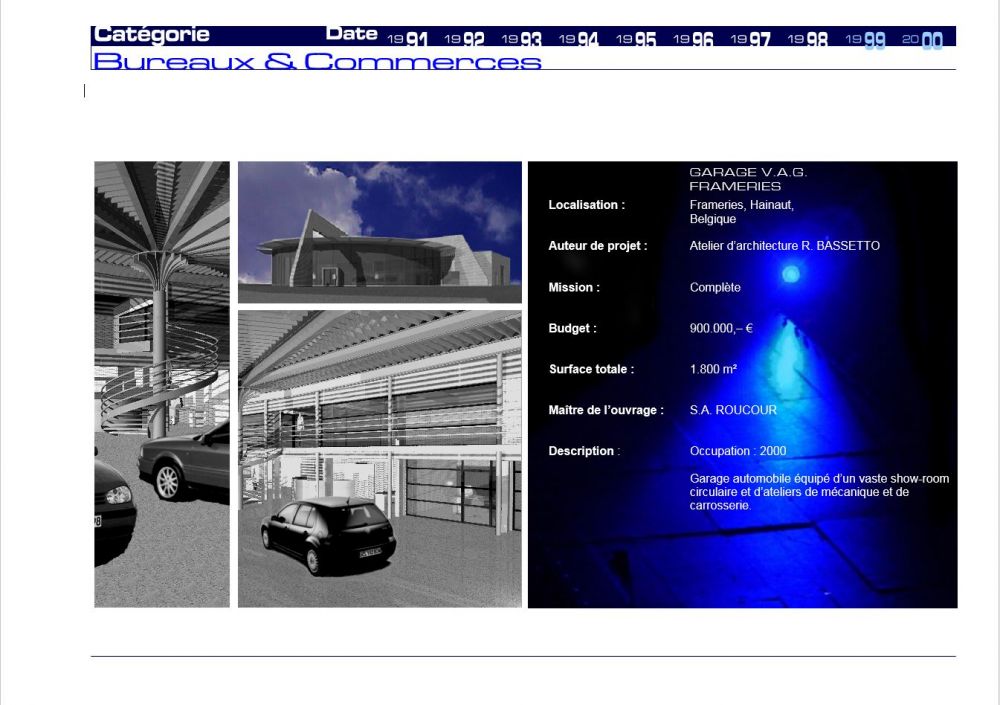Click the 1.800 m² value
The image size is (1000, 705).
pyautogui.click(x=714, y=369)
